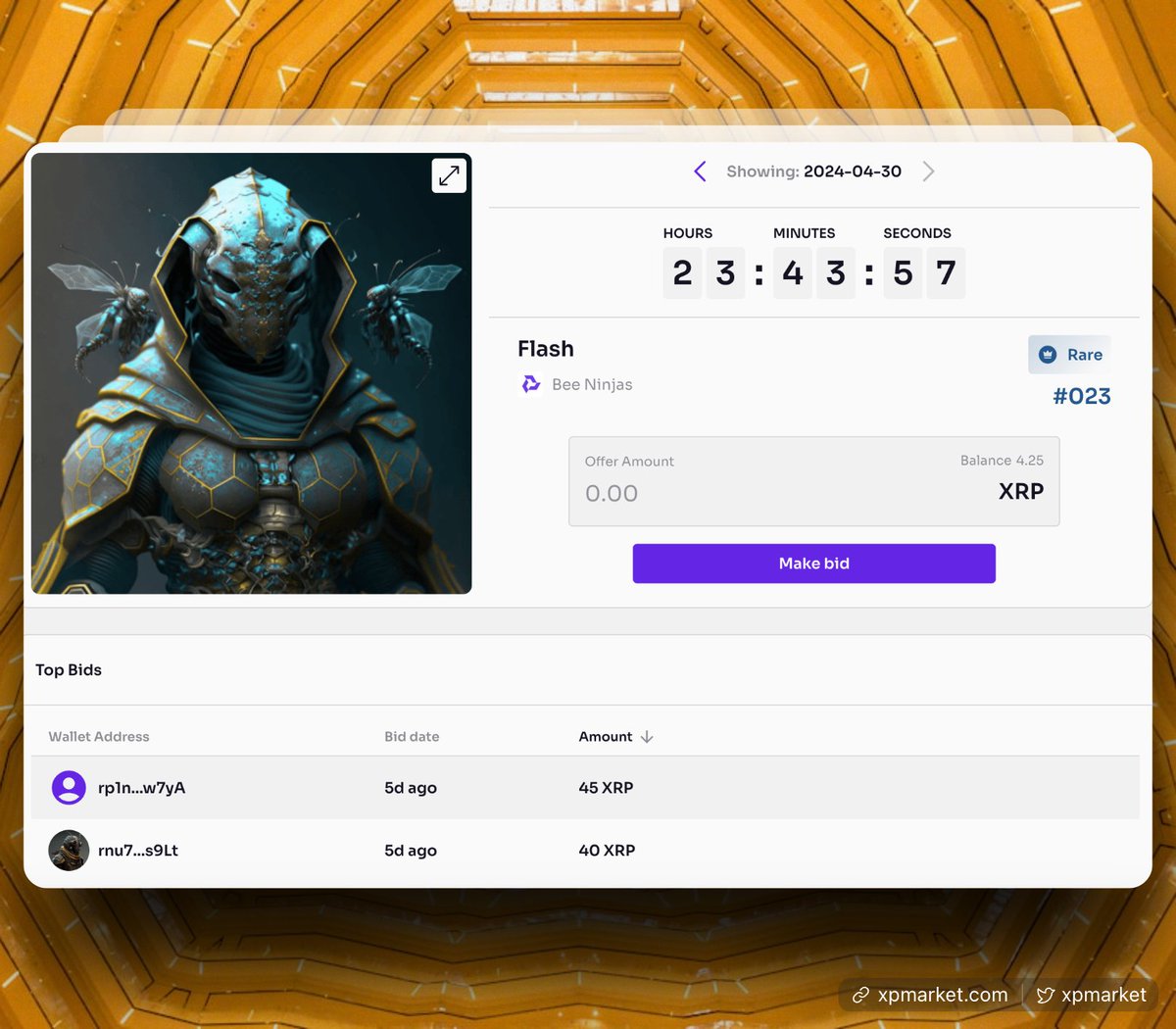Click the Bid date column header
The image size is (1176, 1029).
412,737
